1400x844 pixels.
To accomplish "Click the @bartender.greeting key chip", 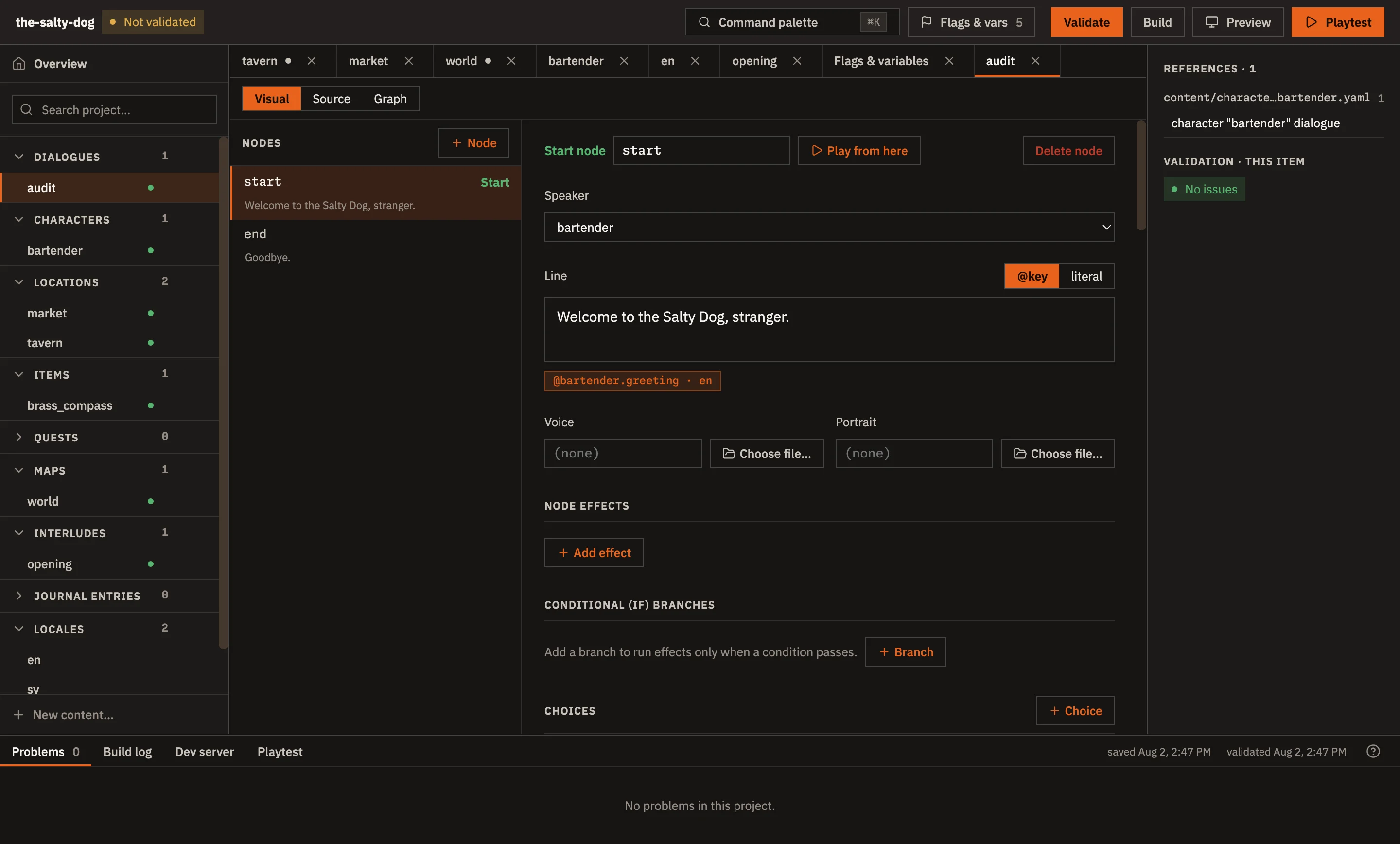I will (x=632, y=381).
